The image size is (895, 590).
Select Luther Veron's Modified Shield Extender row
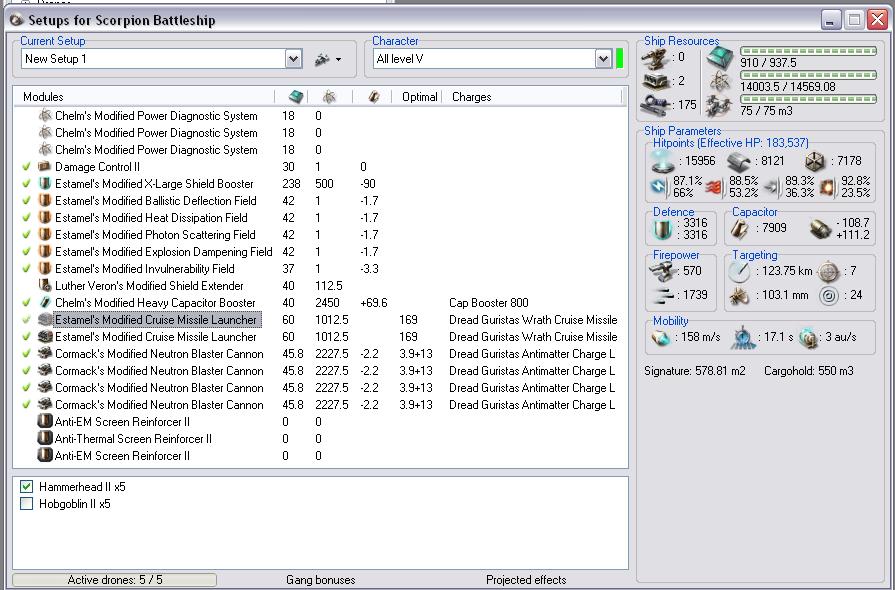point(149,286)
